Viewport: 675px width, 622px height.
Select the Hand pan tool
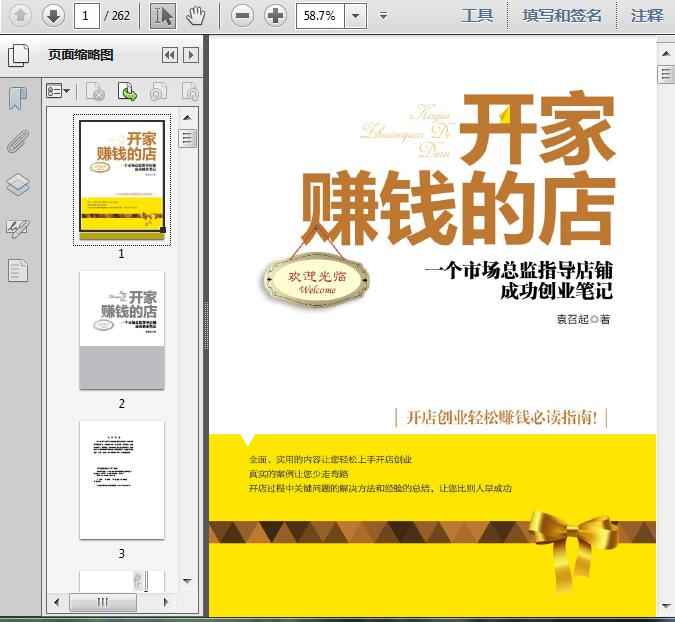(196, 15)
